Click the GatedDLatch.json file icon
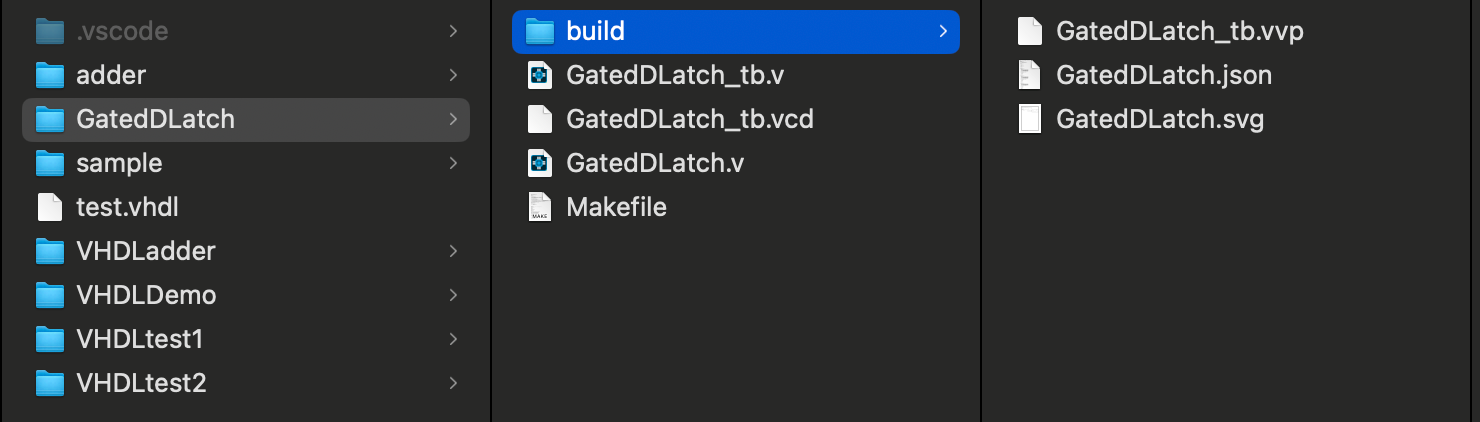Viewport: 1480px width, 422px height. coord(1030,75)
